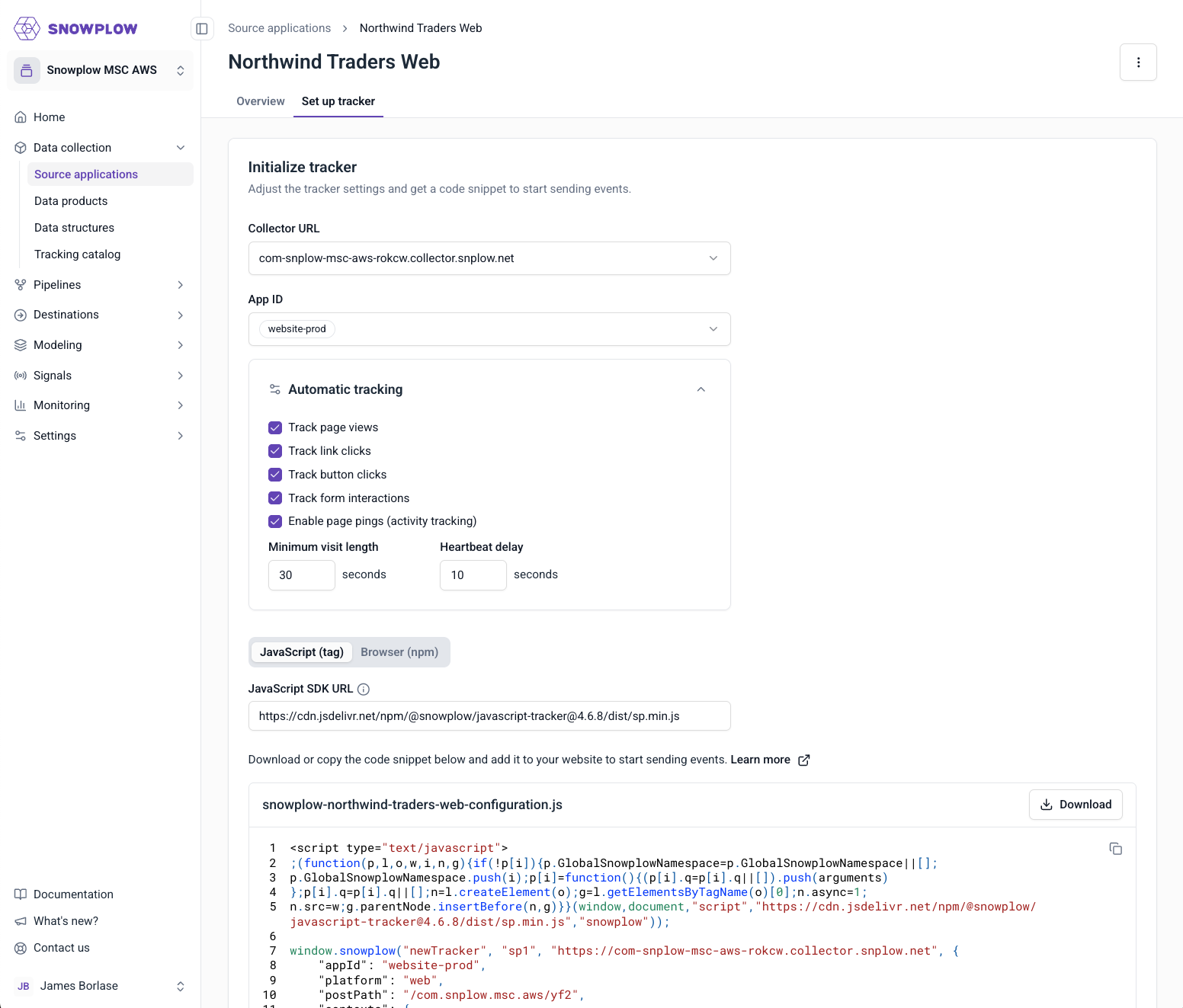Copy the code snippet with copy icon

[x=1115, y=849]
